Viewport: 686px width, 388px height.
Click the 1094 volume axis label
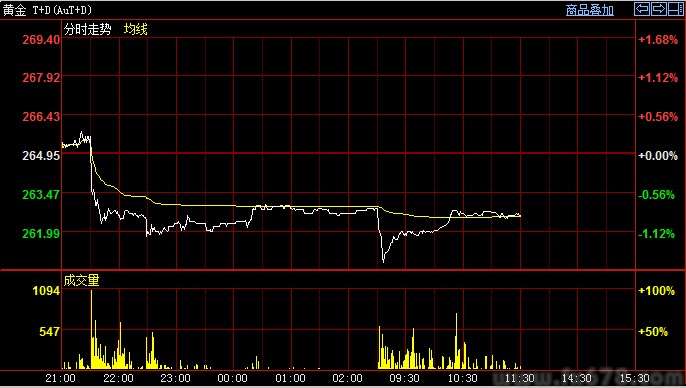46,290
